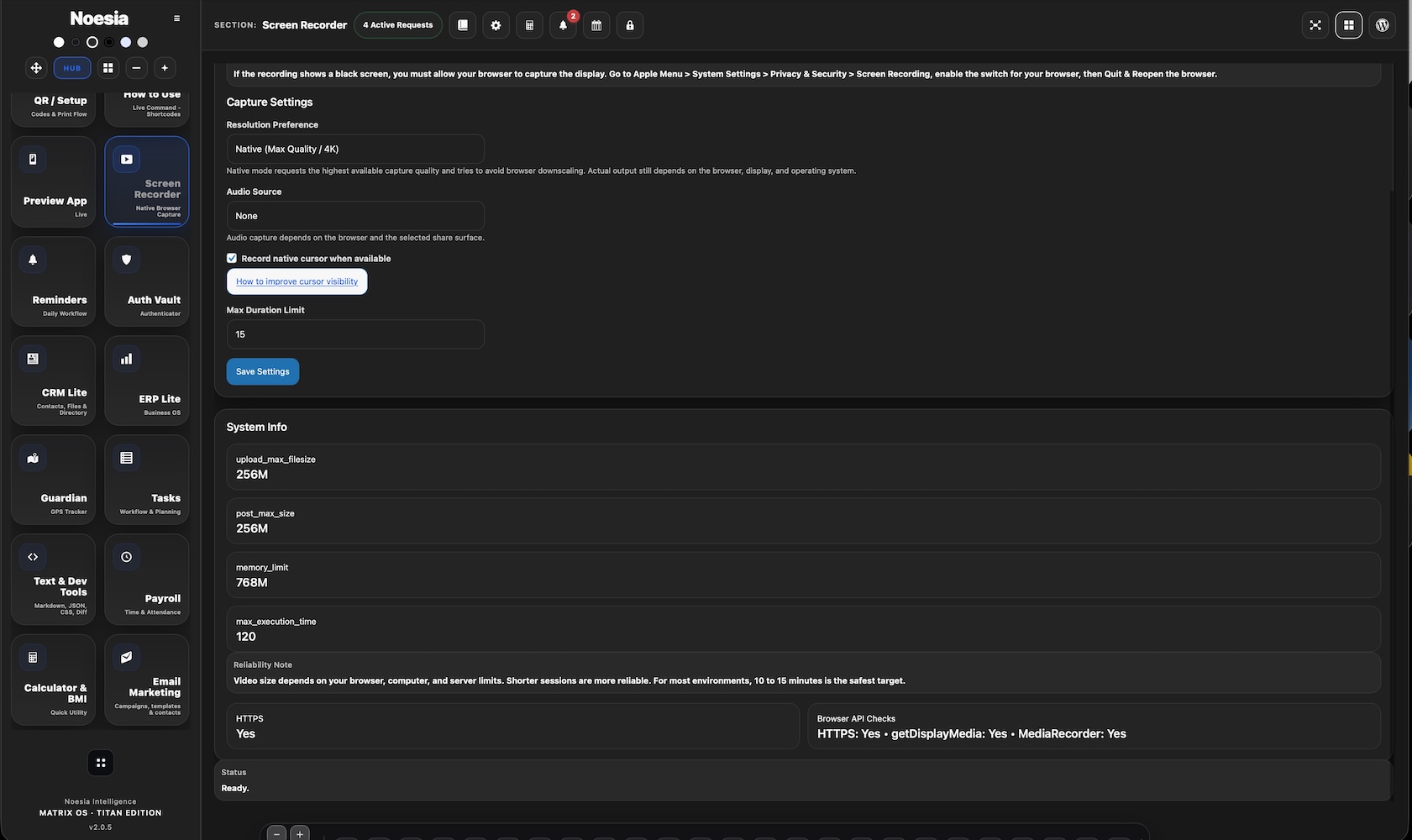This screenshot has width=1412, height=840.
Task: Select the first white theme color dot
Action: (x=59, y=42)
